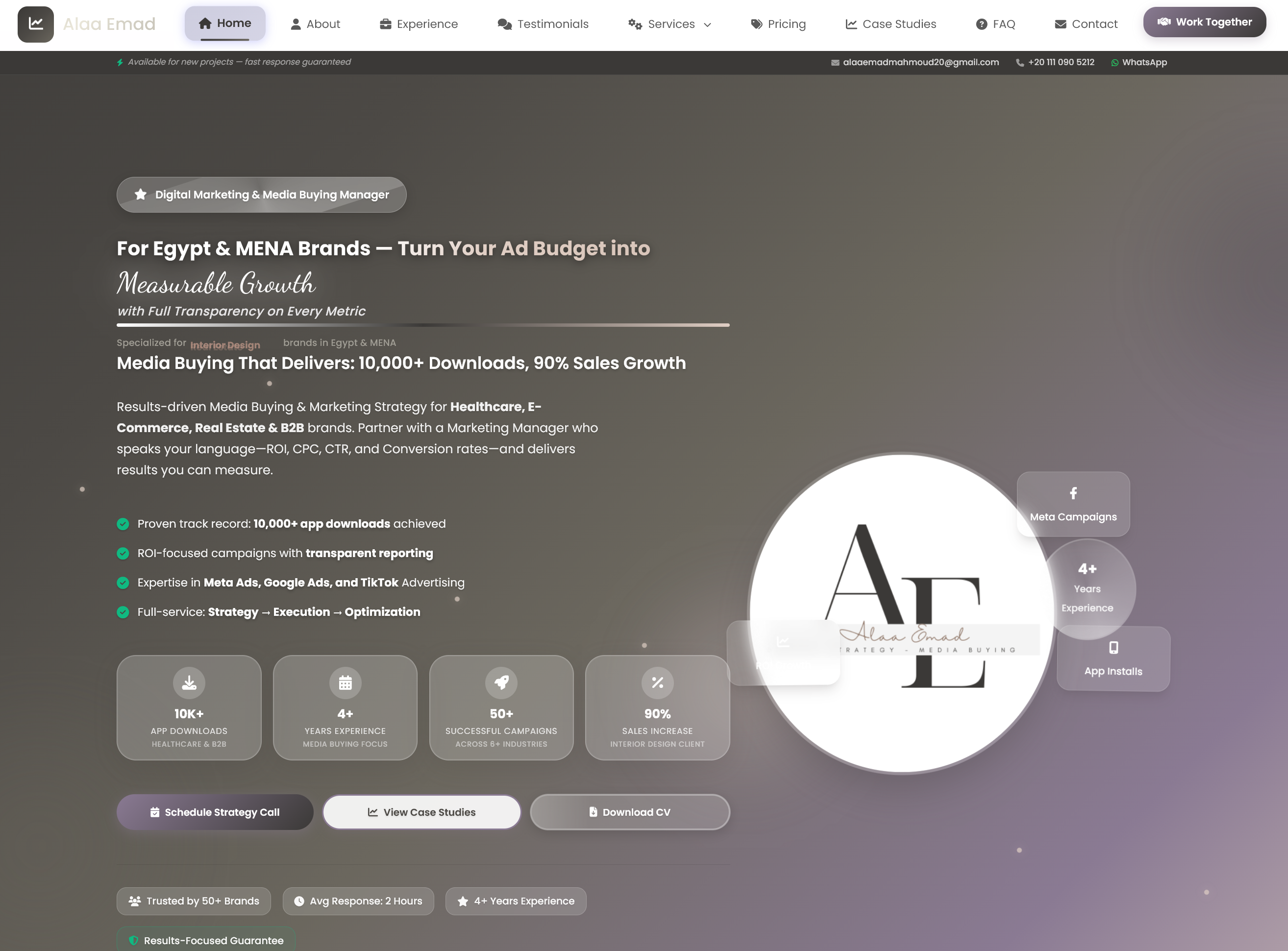1288x951 pixels.
Task: Click the clock icon in Avg Response badge
Action: pos(299,901)
